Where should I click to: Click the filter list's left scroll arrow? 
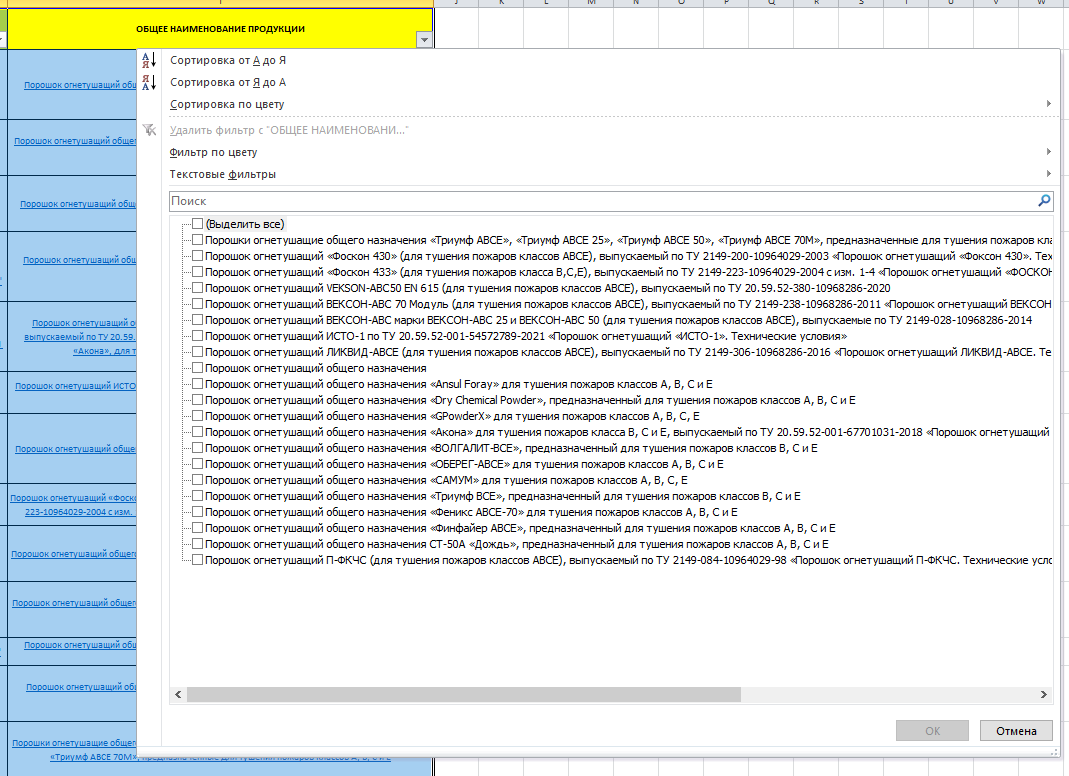click(x=178, y=695)
